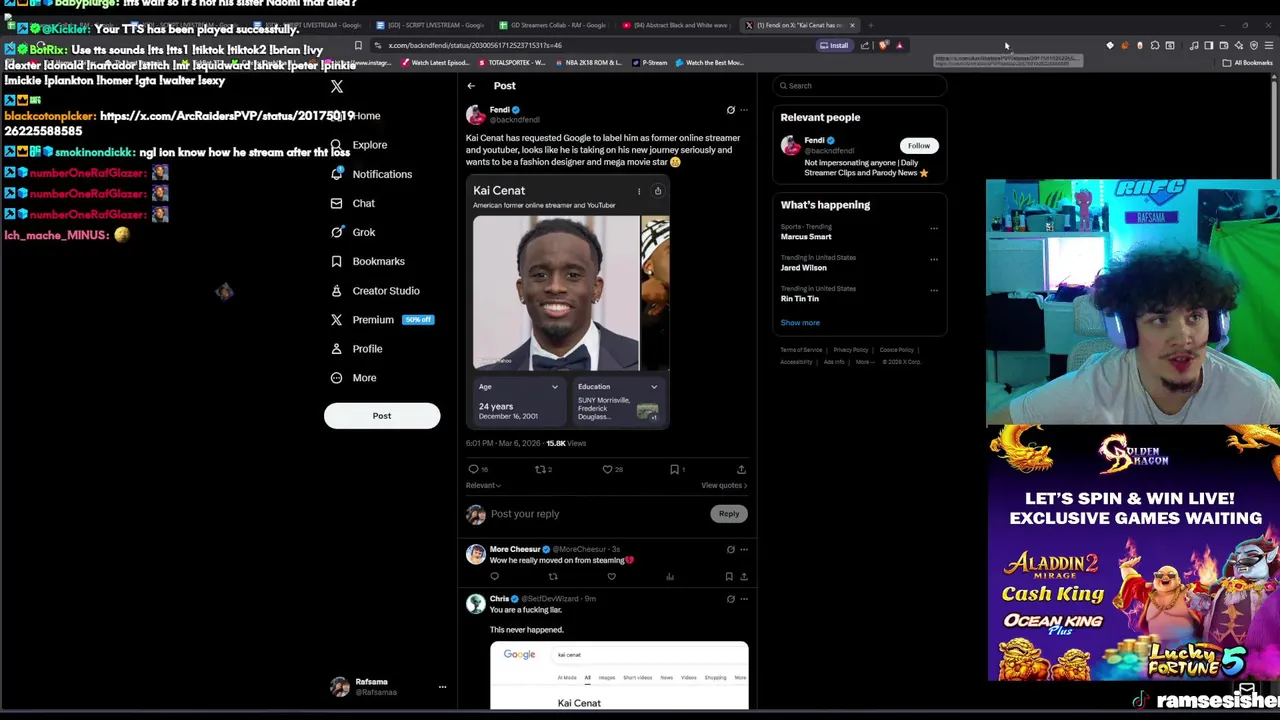The height and width of the screenshot is (720, 1280).
Task: Open options for Jared Wilson trend
Action: click(x=933, y=259)
